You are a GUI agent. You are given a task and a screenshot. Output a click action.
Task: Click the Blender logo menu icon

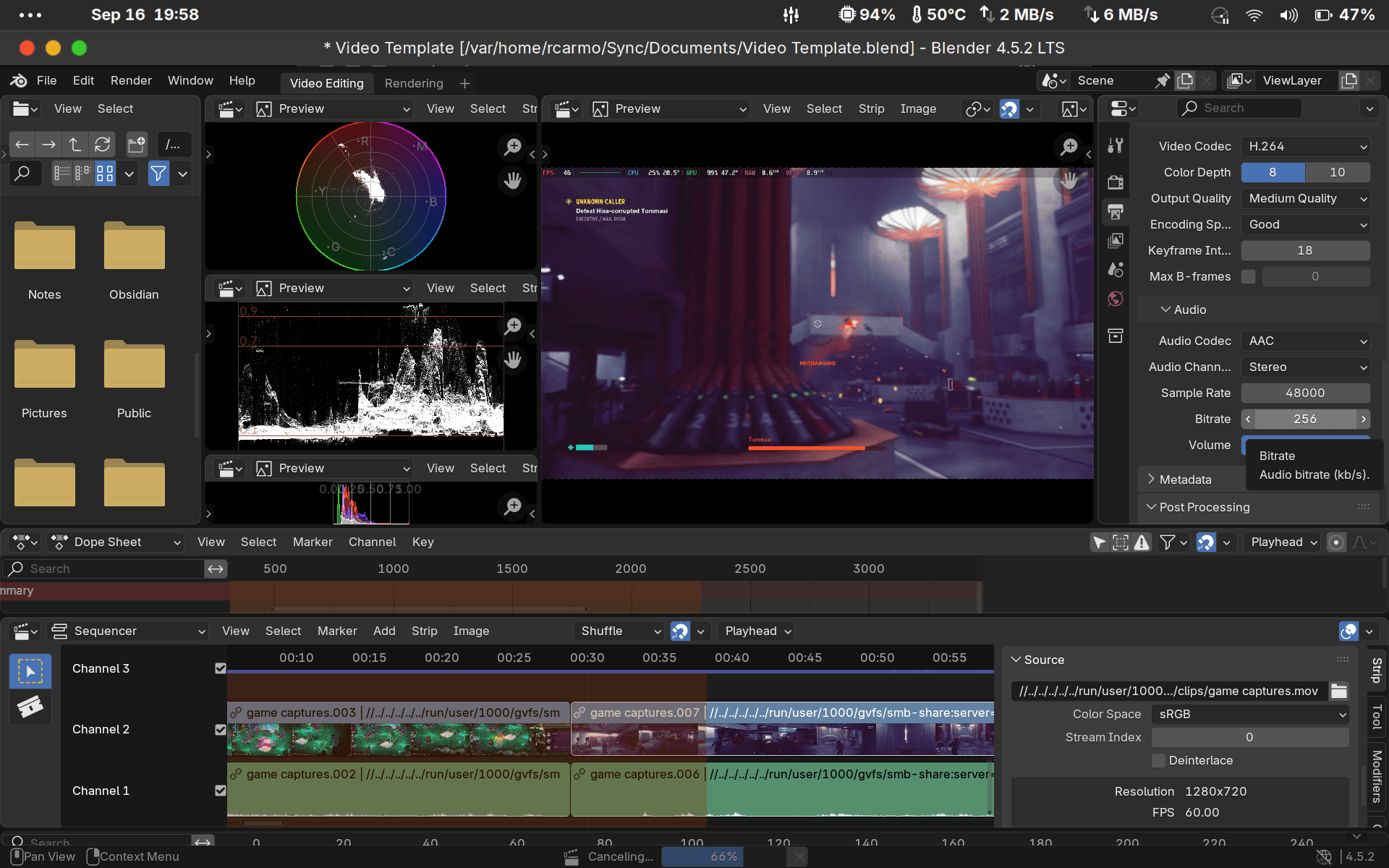[19, 80]
